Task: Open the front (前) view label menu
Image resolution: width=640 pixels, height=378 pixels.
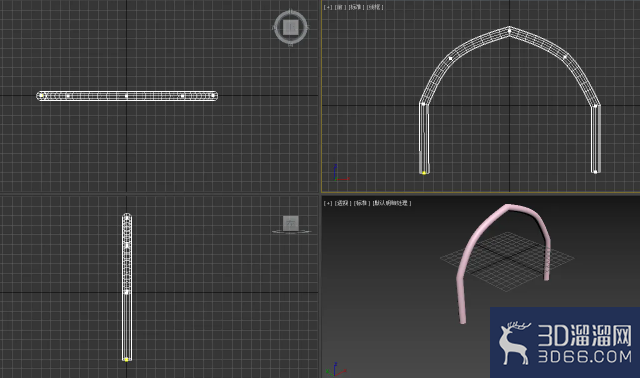Action: (340, 7)
